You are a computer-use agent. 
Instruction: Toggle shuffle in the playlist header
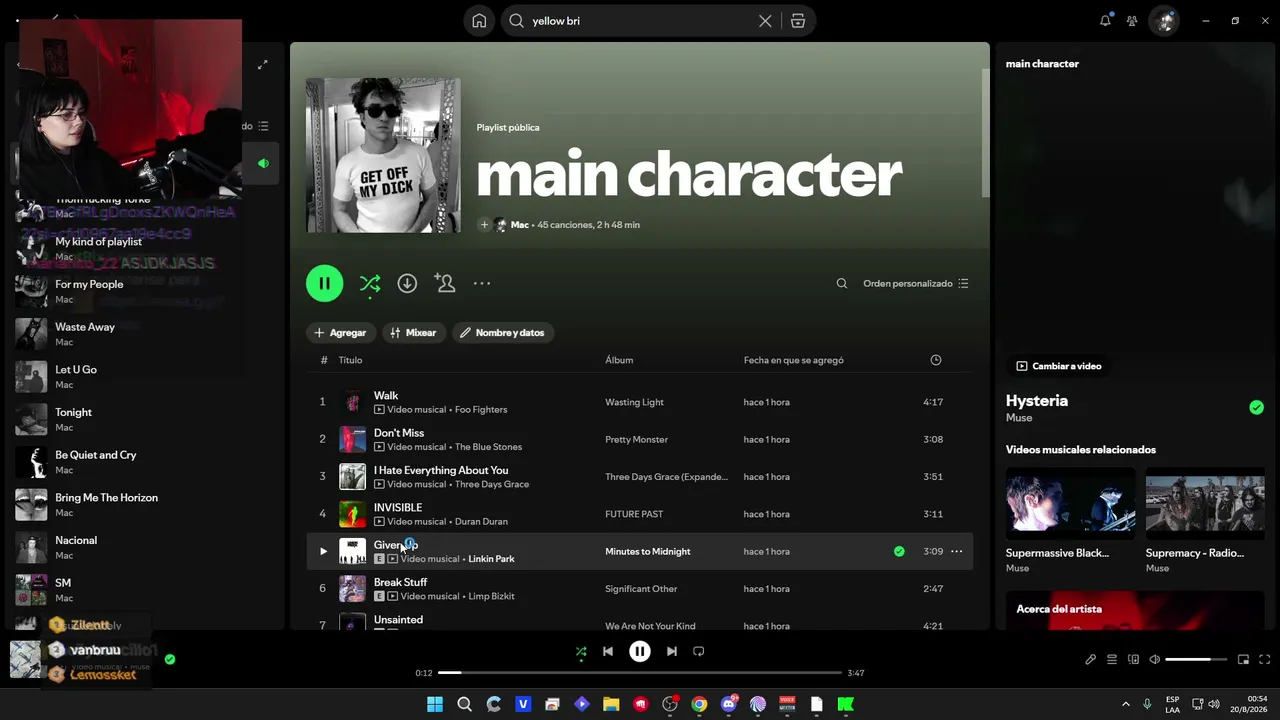coord(370,283)
